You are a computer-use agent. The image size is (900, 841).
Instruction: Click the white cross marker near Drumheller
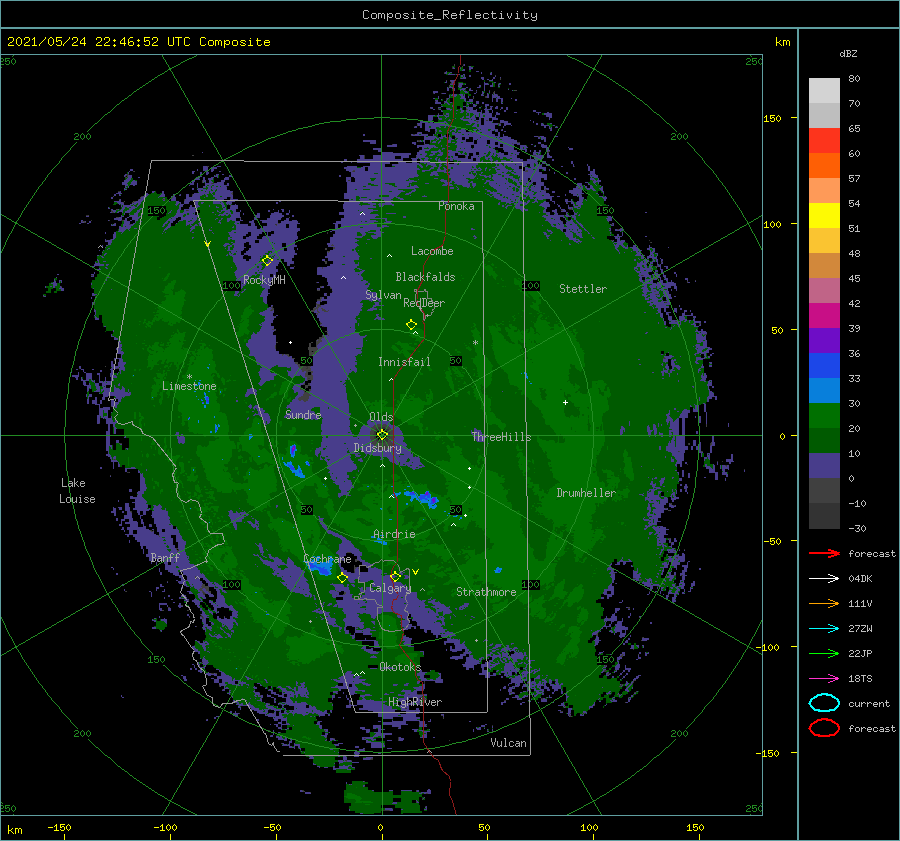point(565,402)
